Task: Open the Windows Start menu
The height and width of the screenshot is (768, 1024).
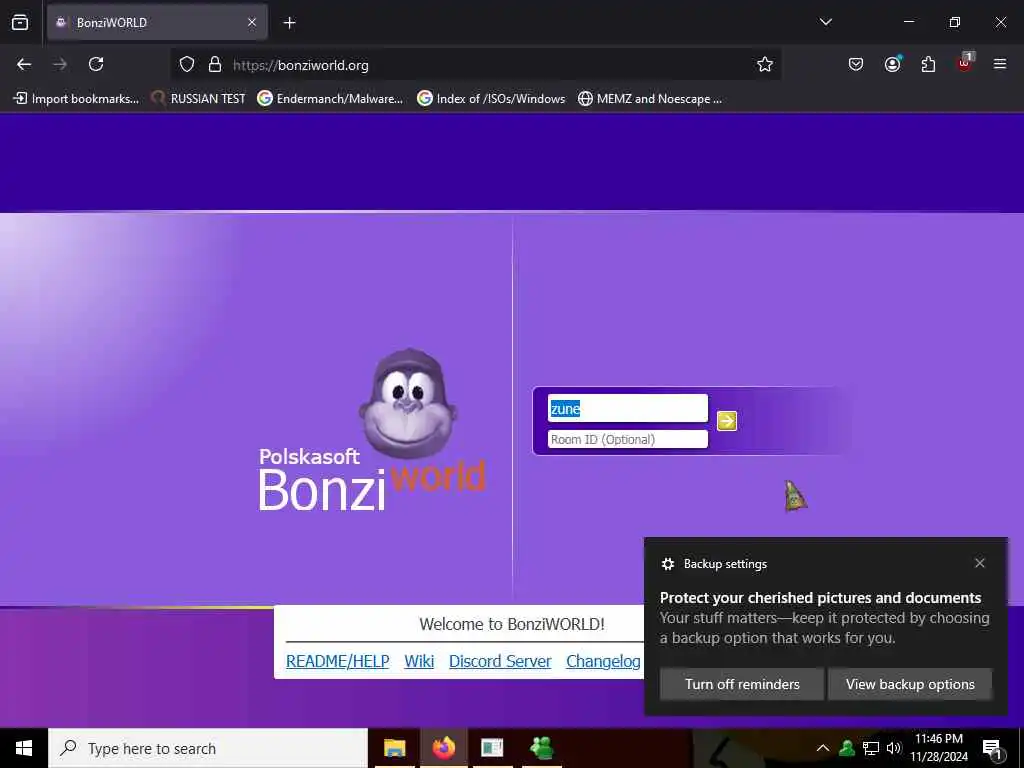Action: click(24, 748)
